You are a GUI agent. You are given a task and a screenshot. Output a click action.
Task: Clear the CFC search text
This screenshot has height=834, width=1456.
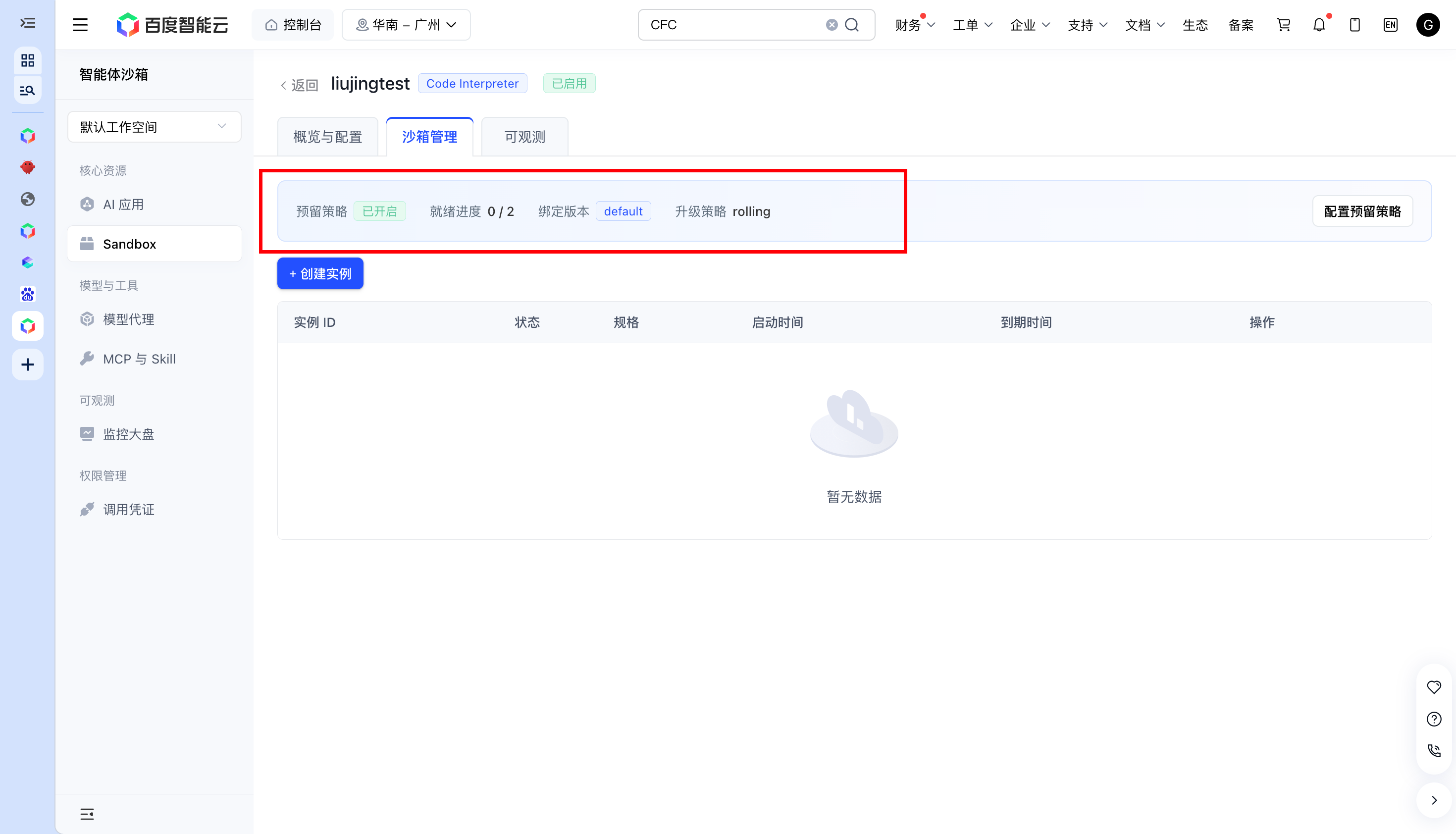pos(832,25)
